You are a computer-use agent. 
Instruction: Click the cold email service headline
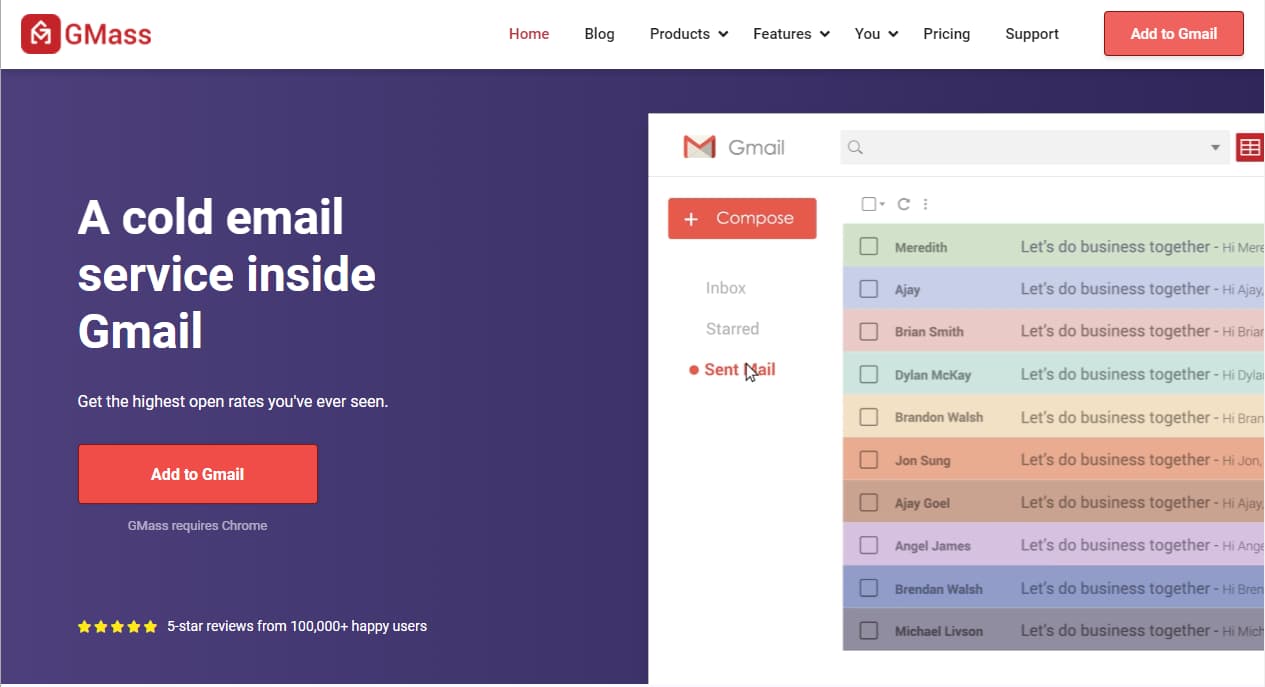coord(227,274)
